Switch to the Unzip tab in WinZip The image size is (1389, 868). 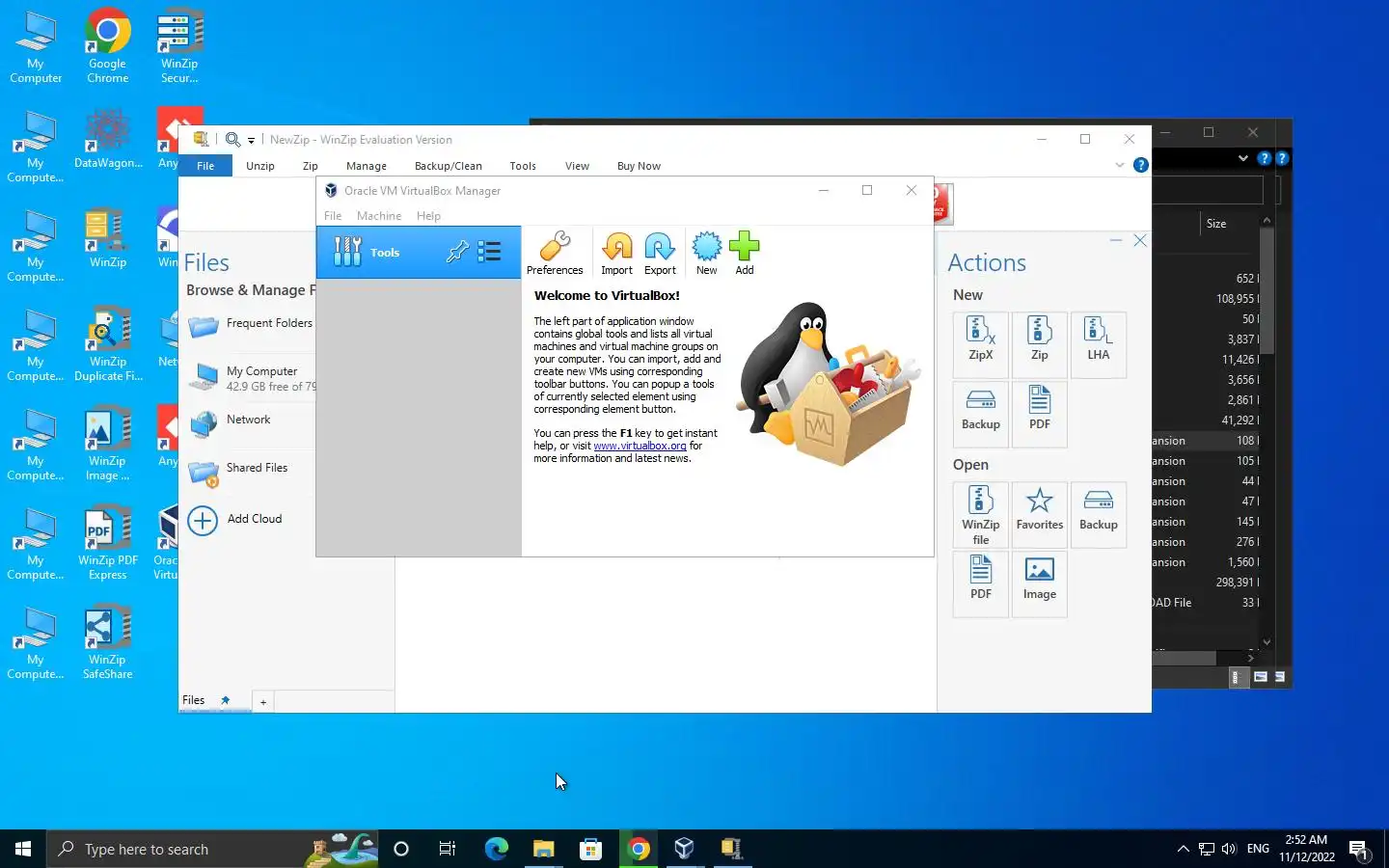coord(260,166)
